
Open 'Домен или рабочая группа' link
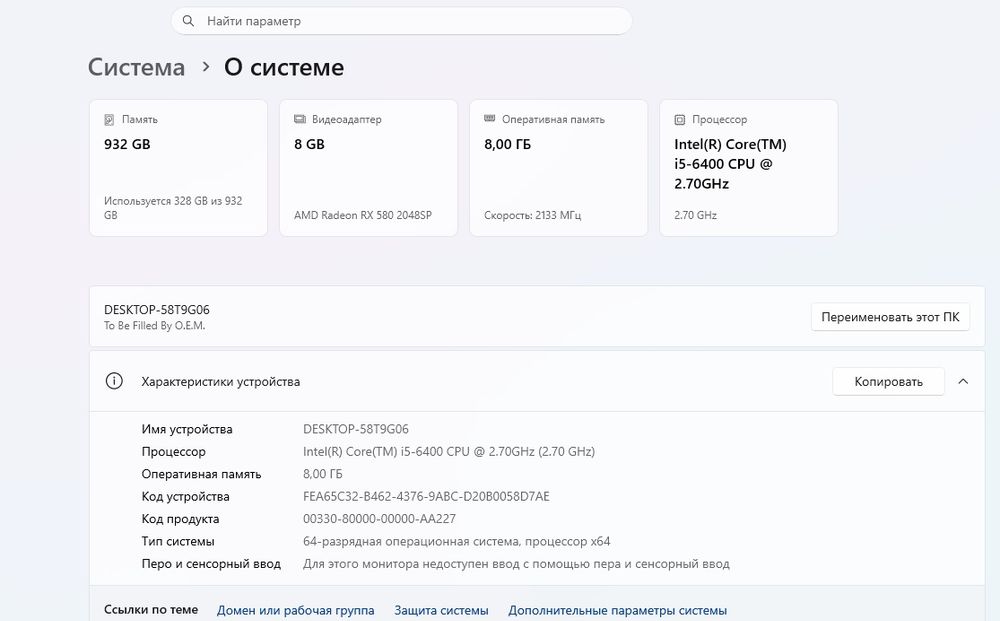click(x=295, y=610)
